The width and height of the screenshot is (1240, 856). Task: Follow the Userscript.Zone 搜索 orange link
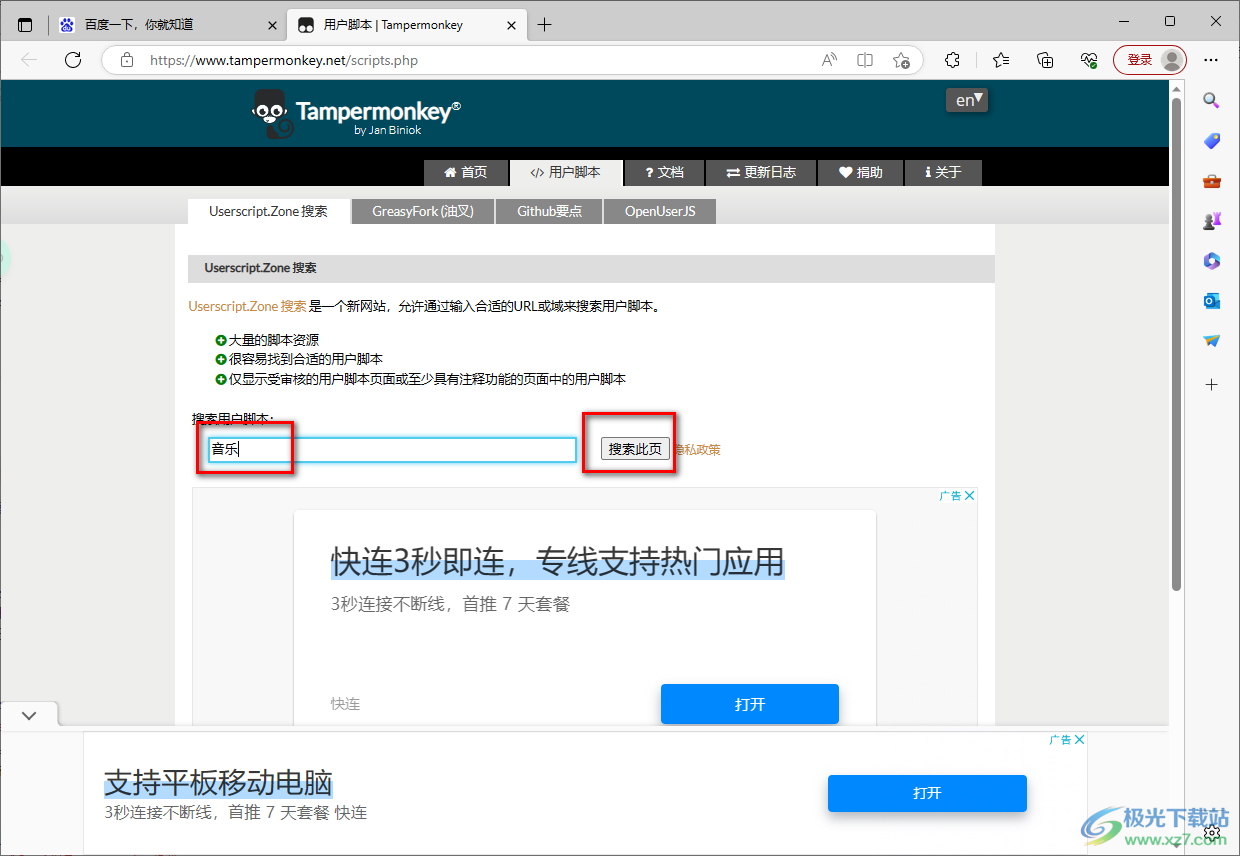[247, 307]
